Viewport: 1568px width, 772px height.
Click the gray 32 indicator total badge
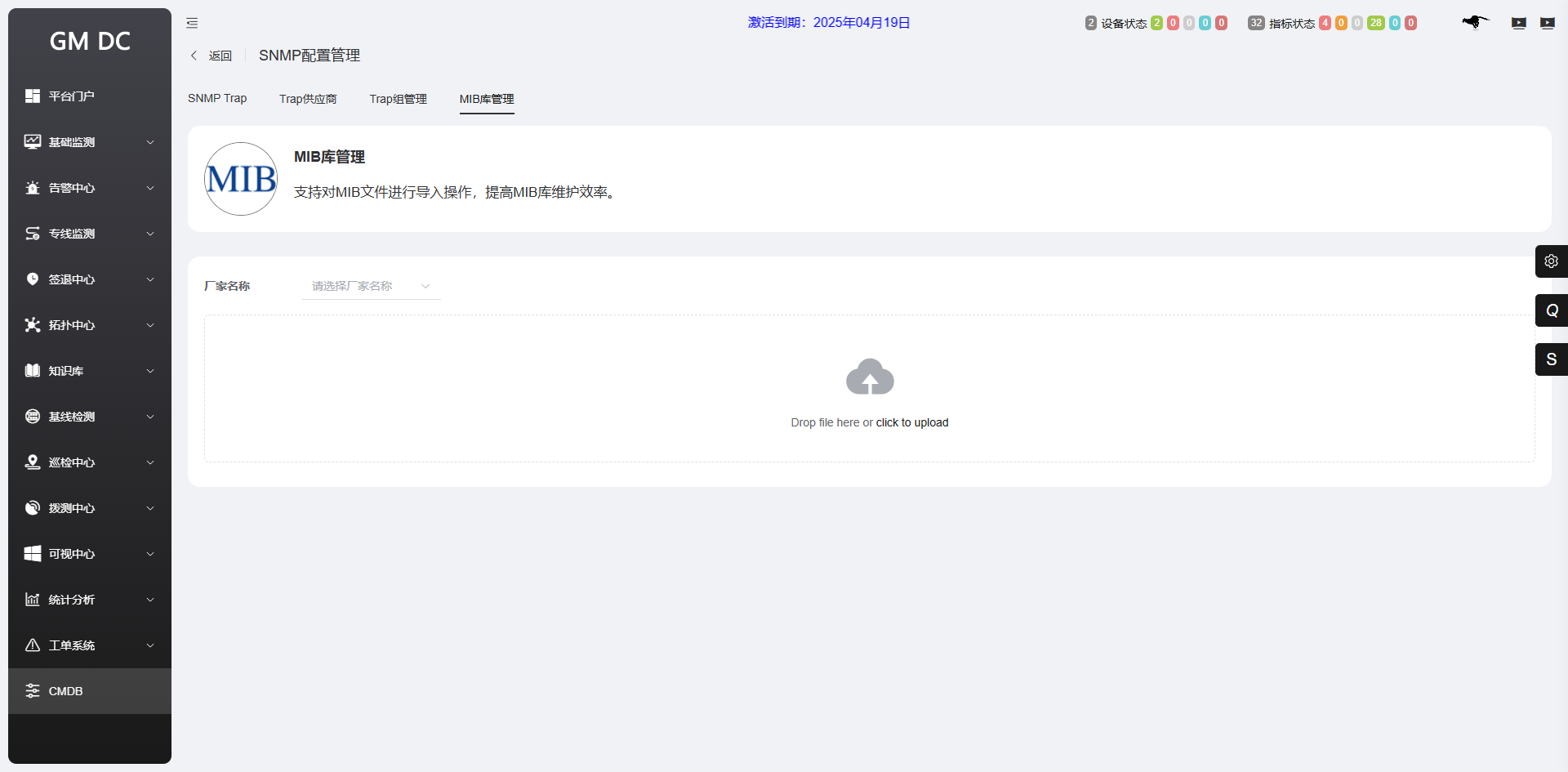click(x=1256, y=23)
